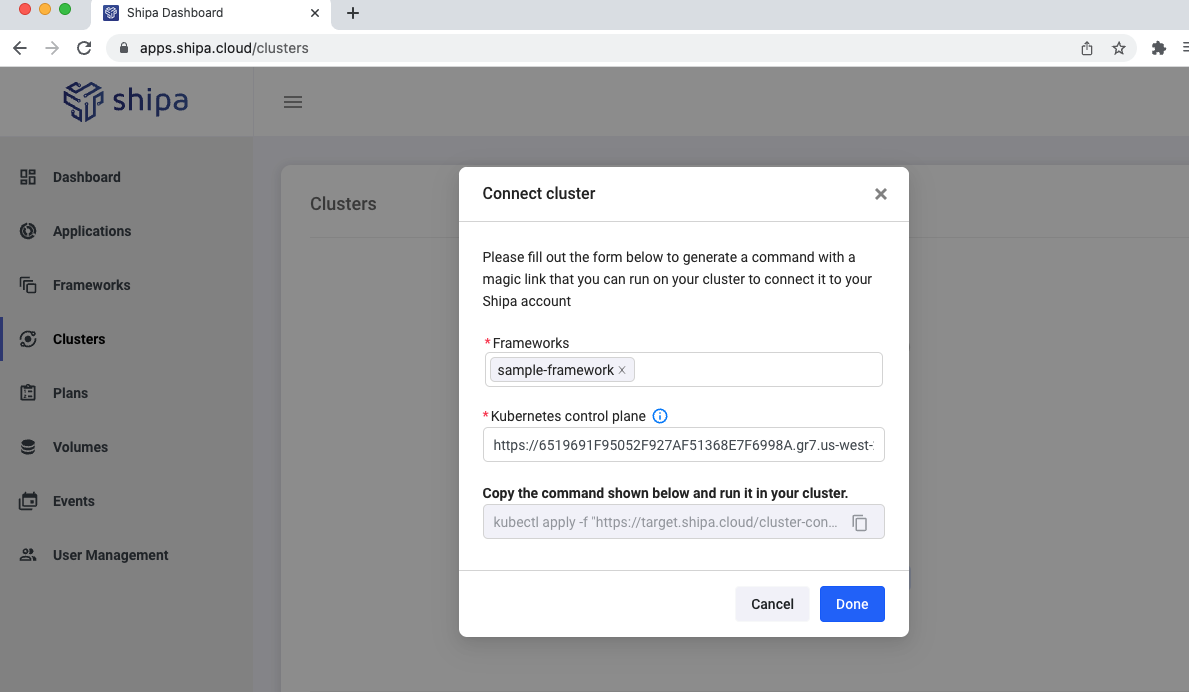Toggle the hamburger menu icon
Screen dimensions: 1189x692
point(293,102)
